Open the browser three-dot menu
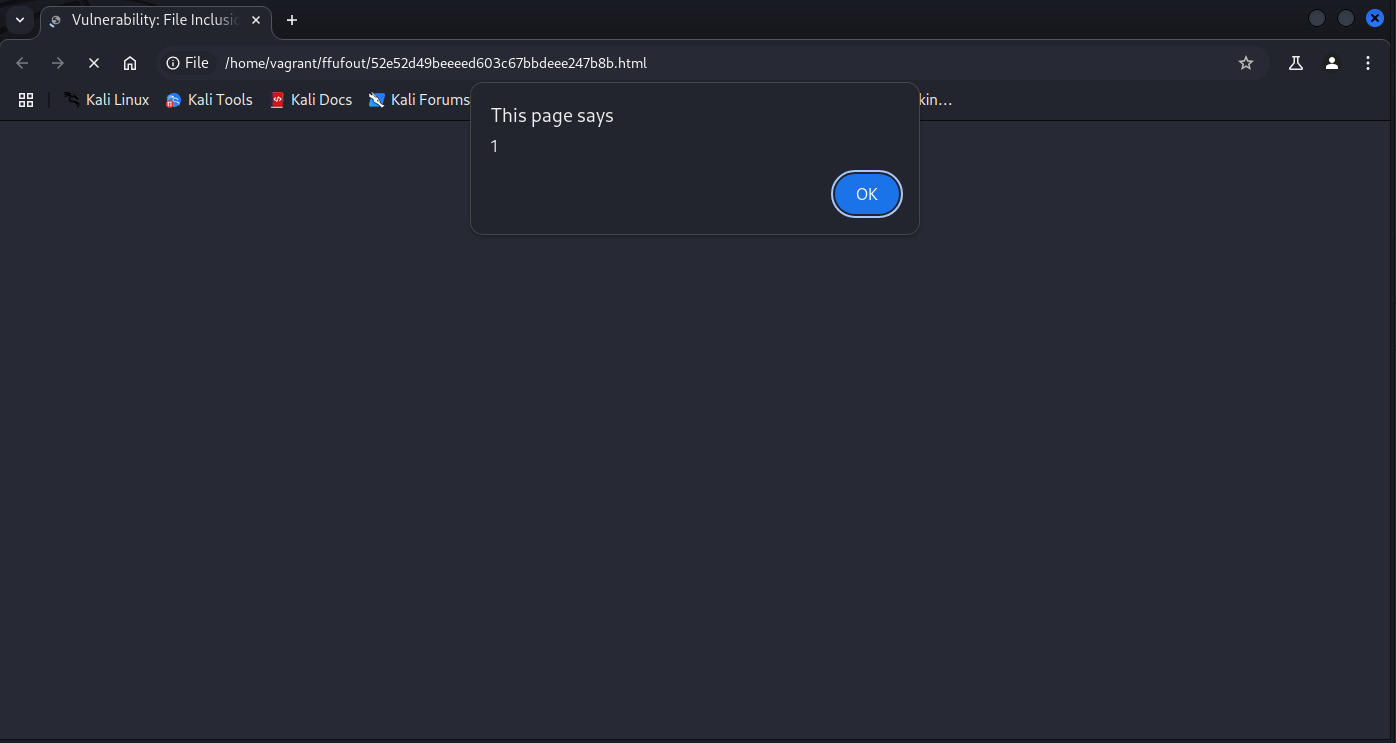The height and width of the screenshot is (743, 1396). pos(1367,63)
